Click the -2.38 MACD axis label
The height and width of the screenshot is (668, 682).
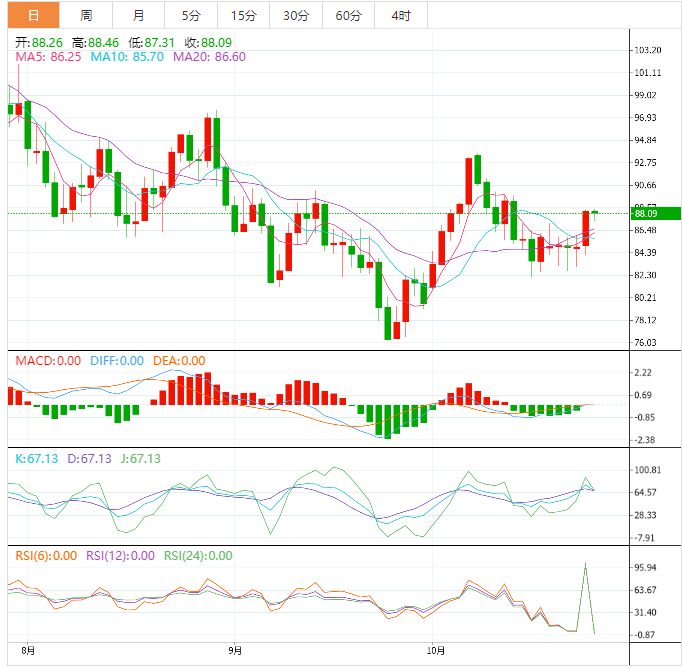click(x=644, y=440)
